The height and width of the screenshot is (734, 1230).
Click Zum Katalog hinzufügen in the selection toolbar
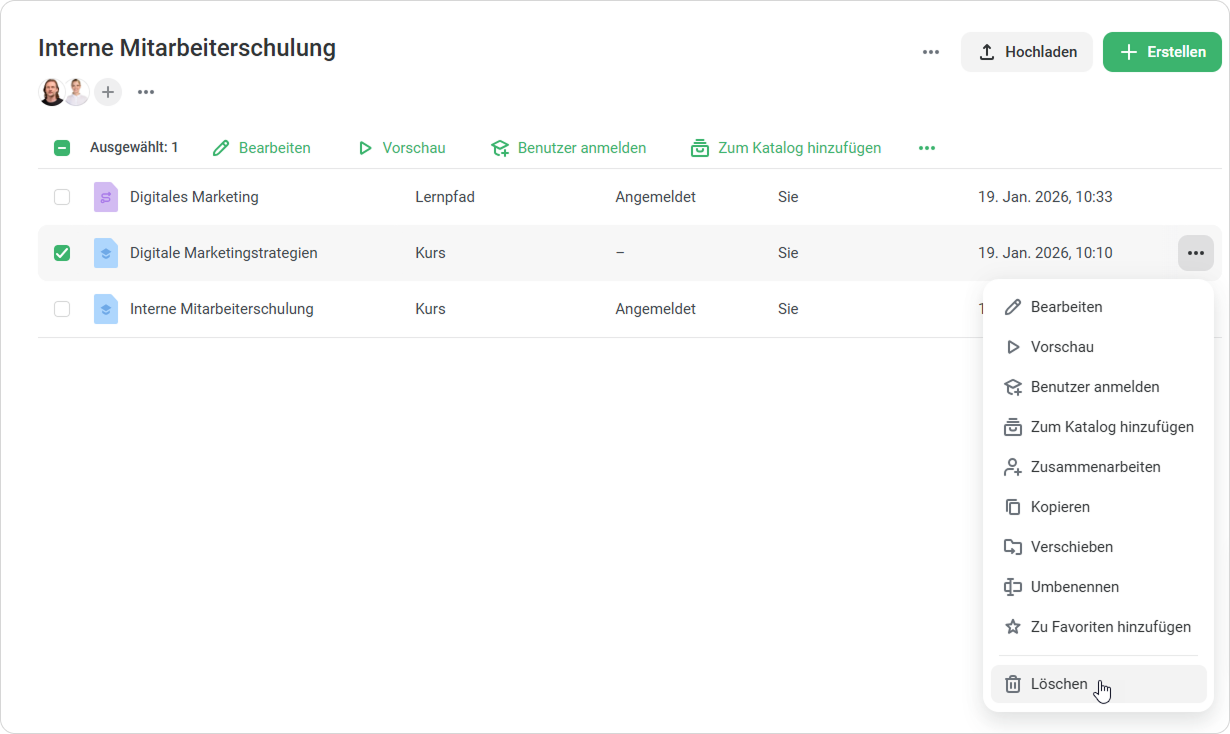click(x=786, y=148)
